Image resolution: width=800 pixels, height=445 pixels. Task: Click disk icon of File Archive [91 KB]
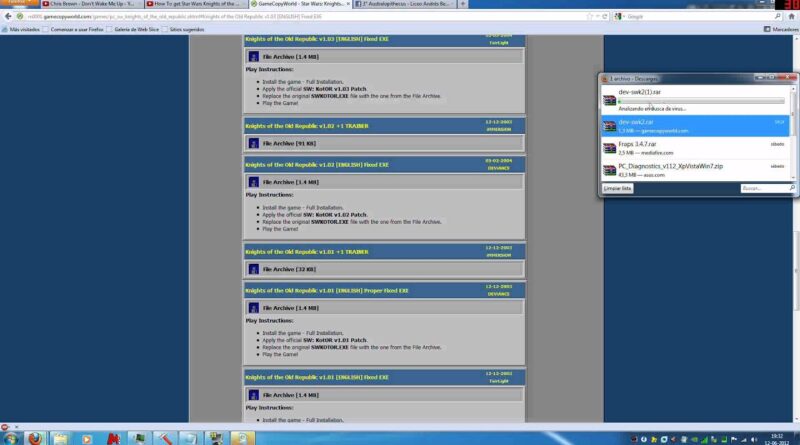(x=254, y=143)
